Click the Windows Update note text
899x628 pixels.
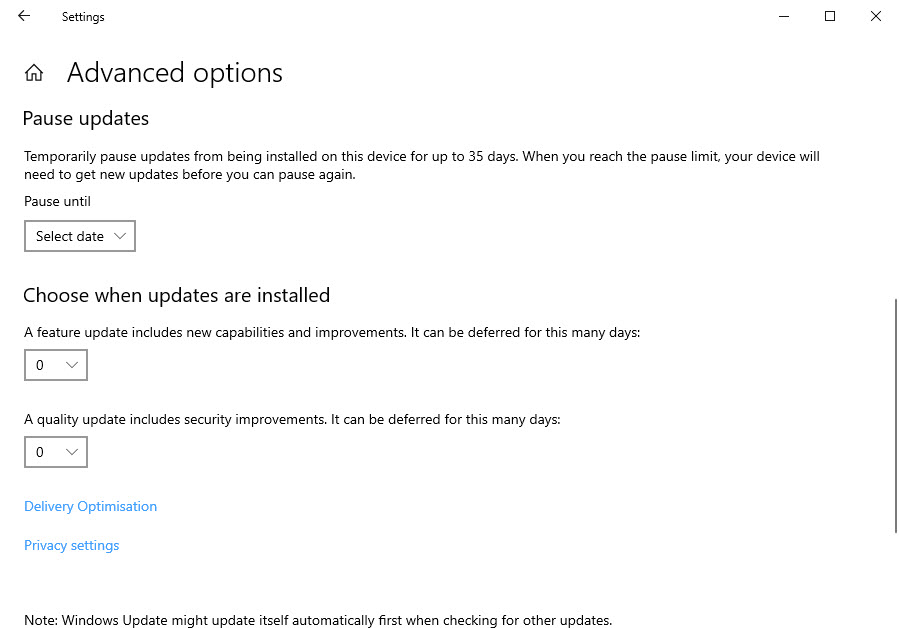click(318, 620)
